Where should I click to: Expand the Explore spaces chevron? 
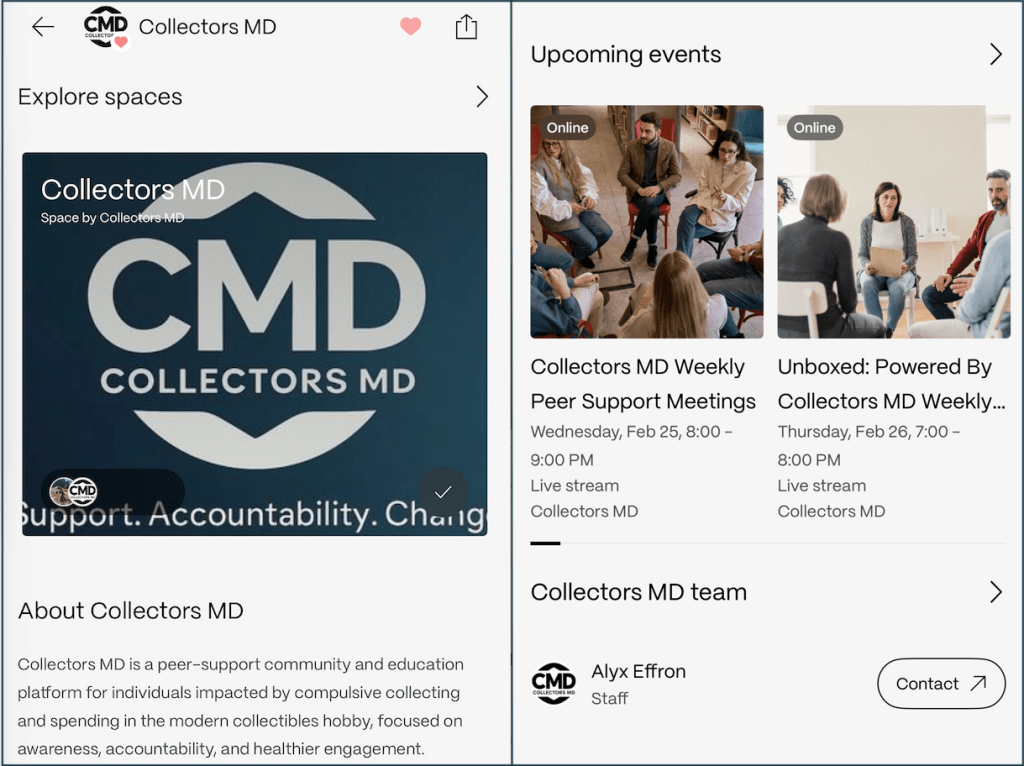click(481, 97)
